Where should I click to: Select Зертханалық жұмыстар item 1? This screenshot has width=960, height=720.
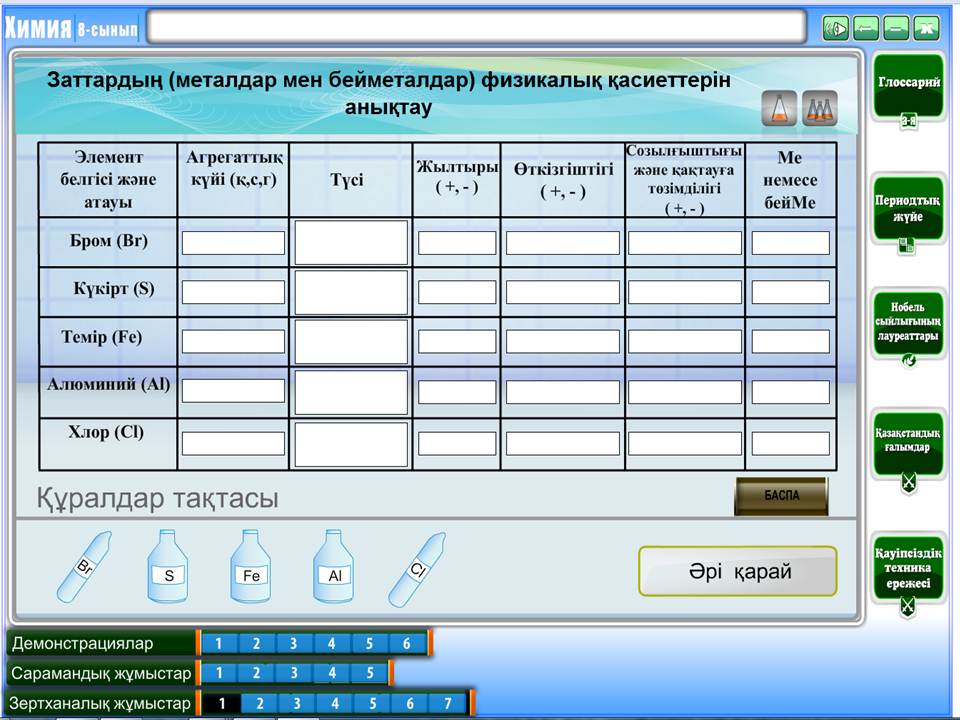222,703
